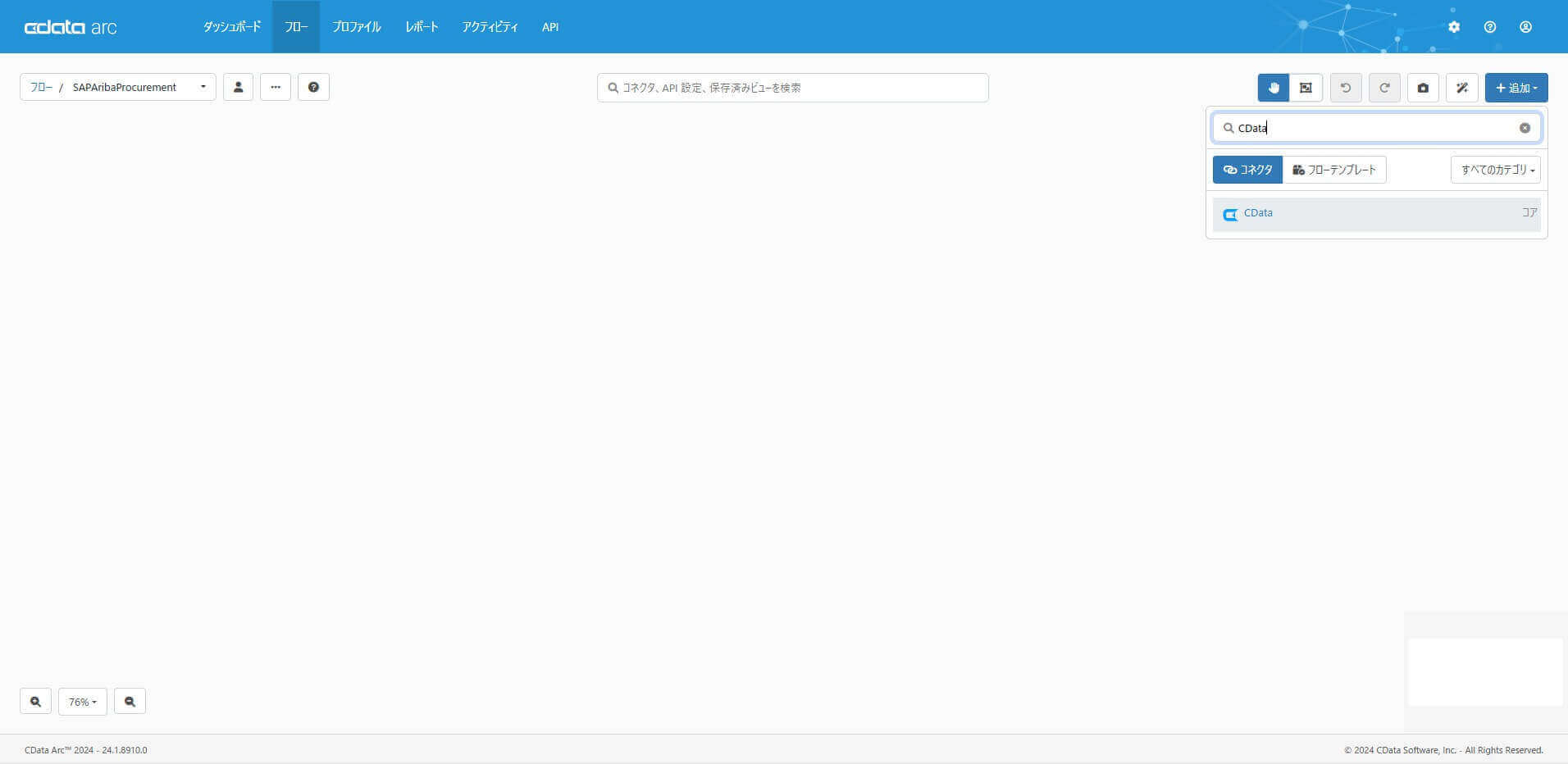This screenshot has width=1568, height=764.
Task: Open the settings gear icon
Action: tap(1454, 27)
